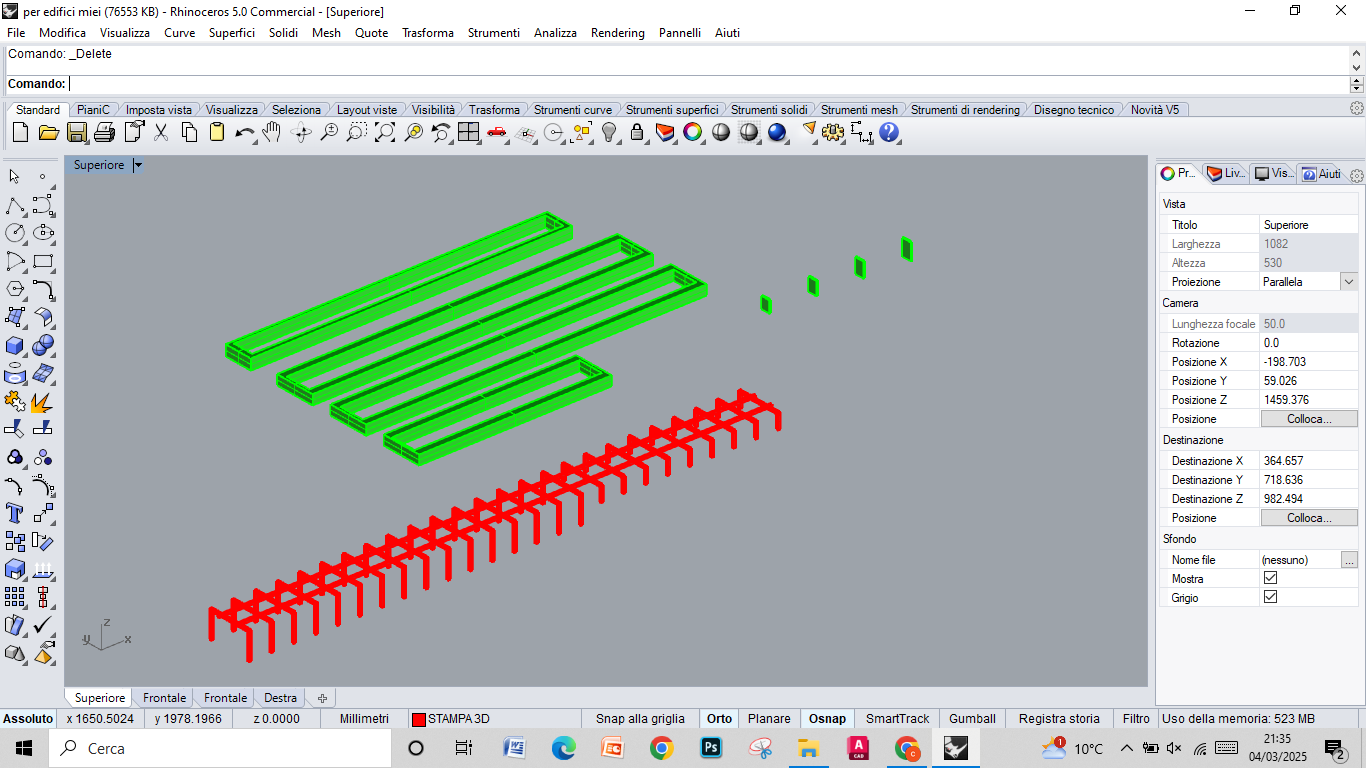This screenshot has height=768, width=1366.
Task: Expand the Superiore viewport title dropdown arrow
Action: click(137, 165)
